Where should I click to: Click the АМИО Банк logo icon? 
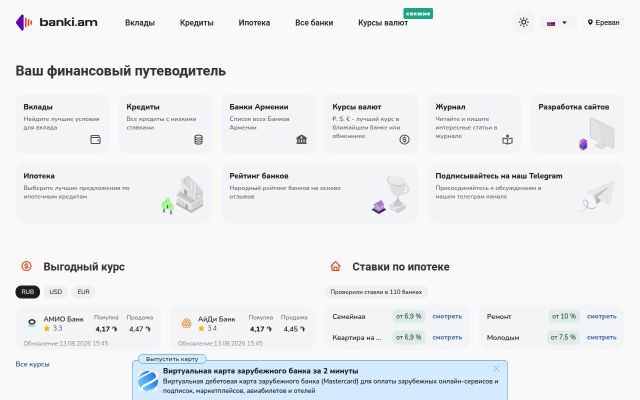32,322
